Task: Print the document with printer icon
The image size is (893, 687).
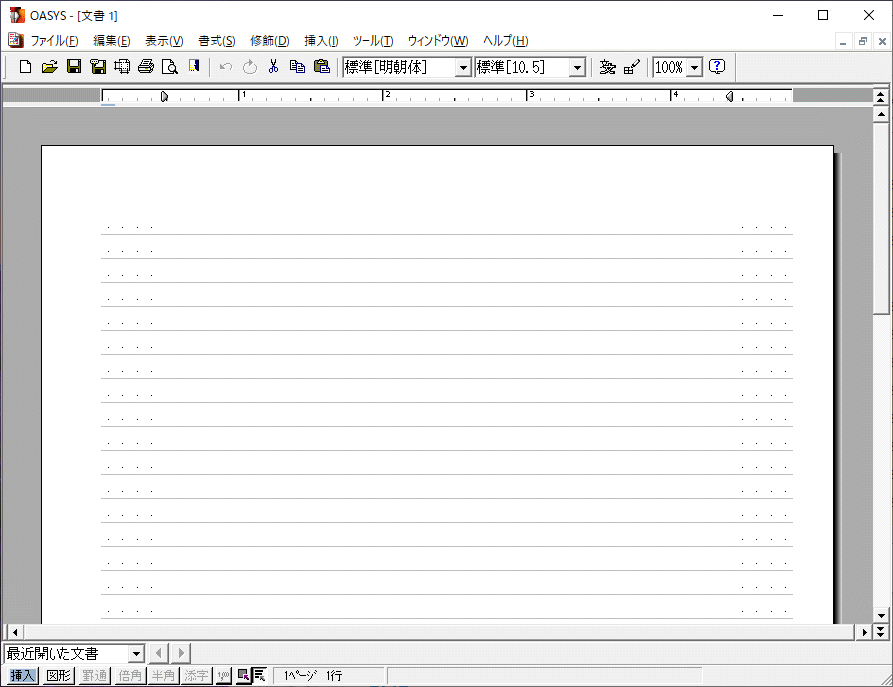Action: click(x=146, y=67)
